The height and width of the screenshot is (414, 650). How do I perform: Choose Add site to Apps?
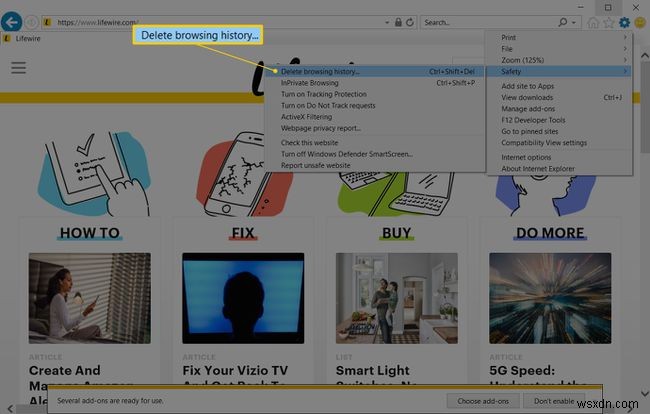pos(560,86)
